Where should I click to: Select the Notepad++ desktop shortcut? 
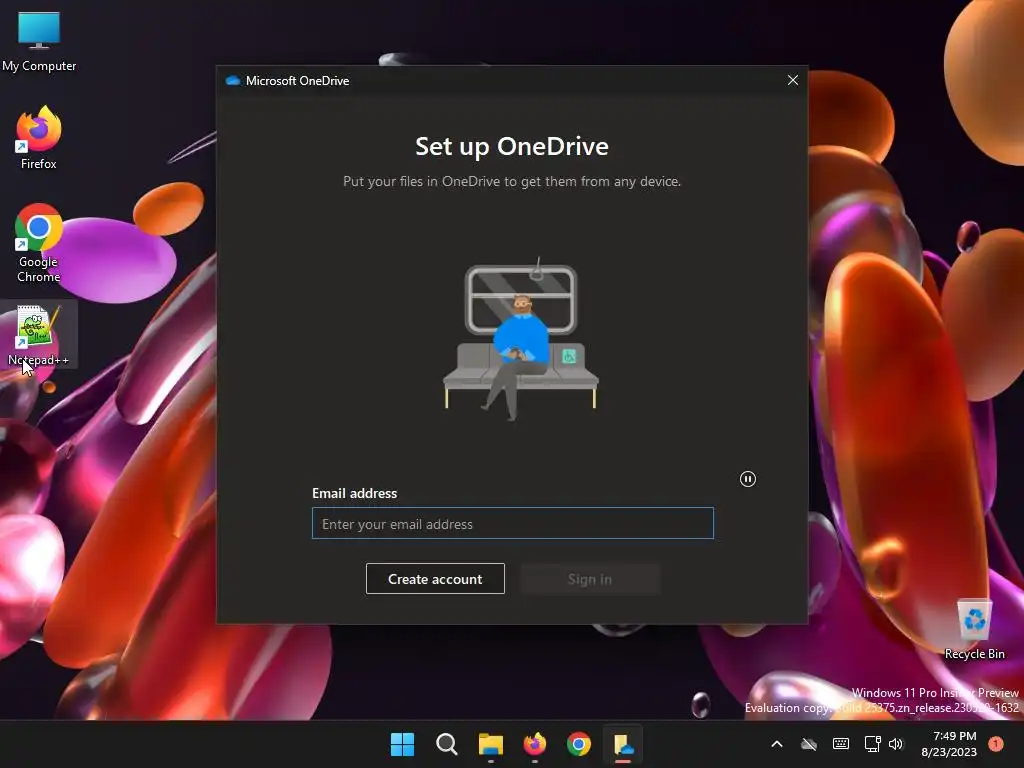click(39, 336)
